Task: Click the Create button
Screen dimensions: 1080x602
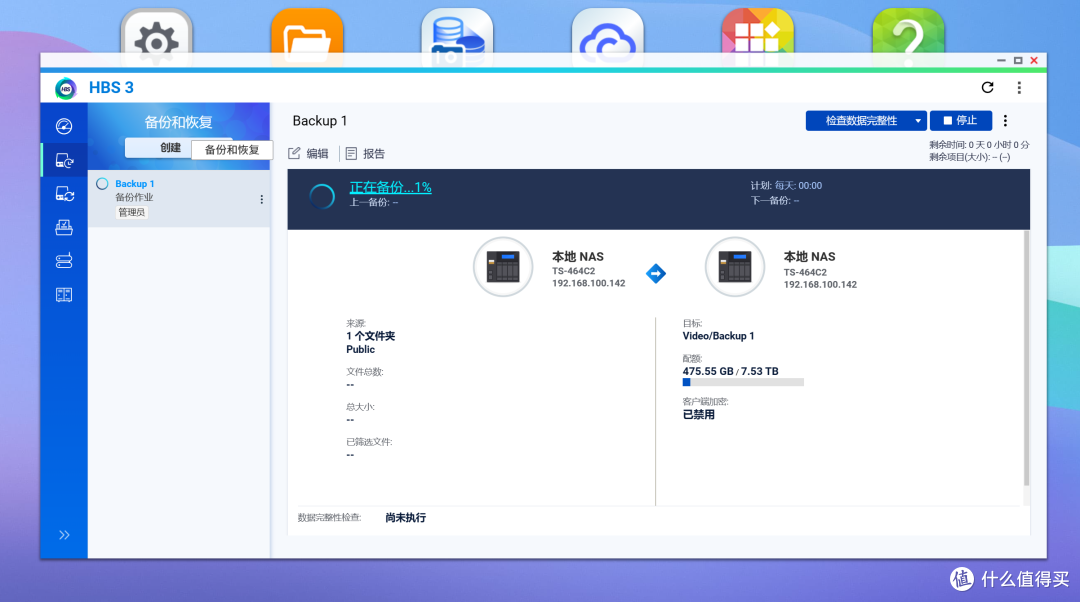Action: click(x=170, y=147)
